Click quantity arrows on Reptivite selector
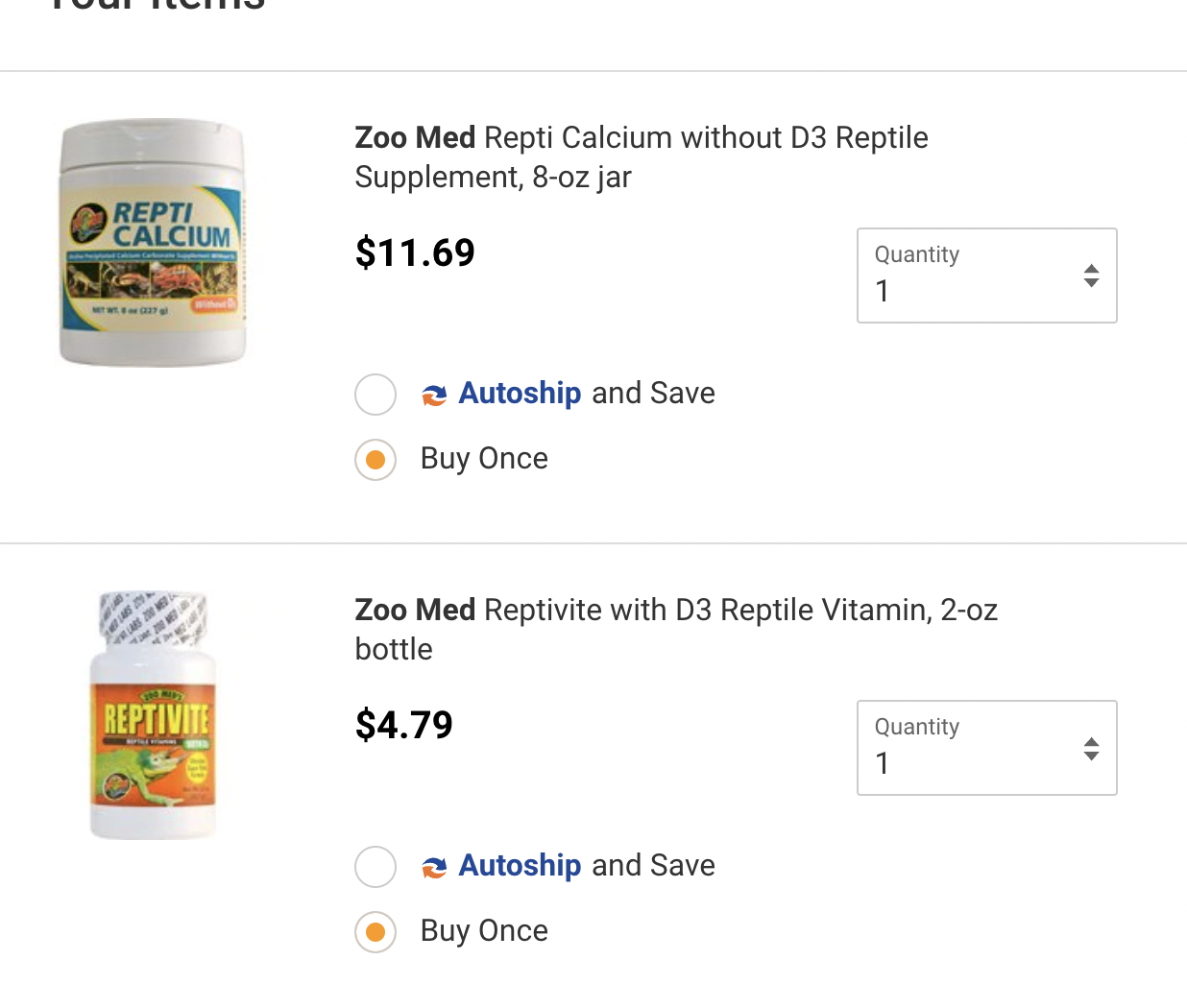 (1091, 749)
